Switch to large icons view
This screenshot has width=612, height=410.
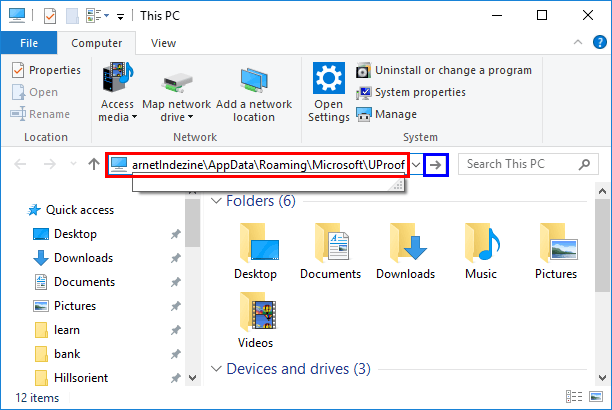coord(596,397)
